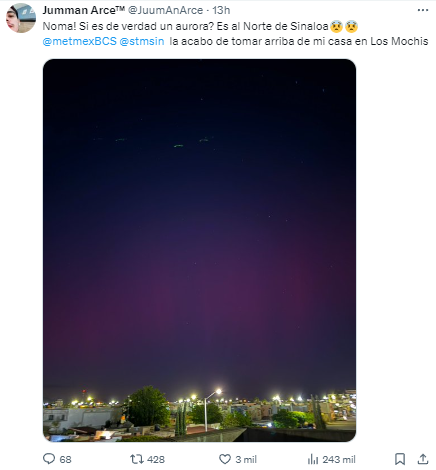The width and height of the screenshot is (436, 470).
Task: Click the first fearful face emoji
Action: coord(336,26)
